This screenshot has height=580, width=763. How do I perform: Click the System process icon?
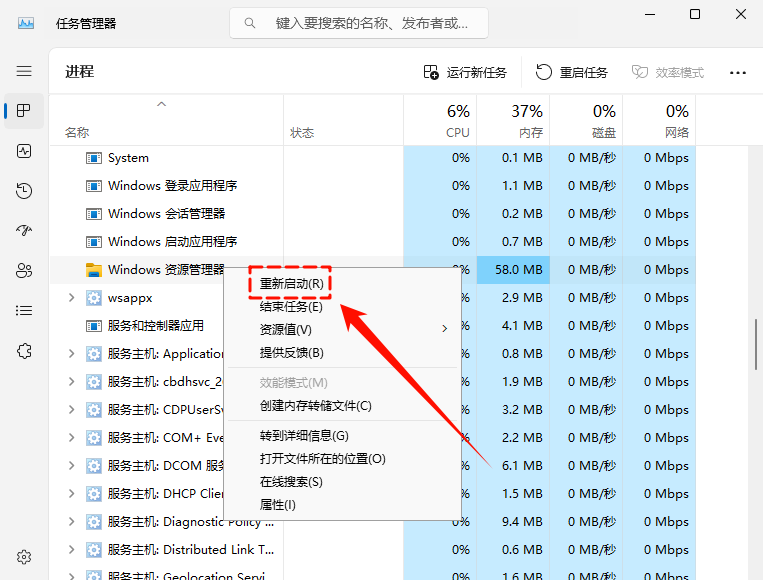(x=93, y=158)
